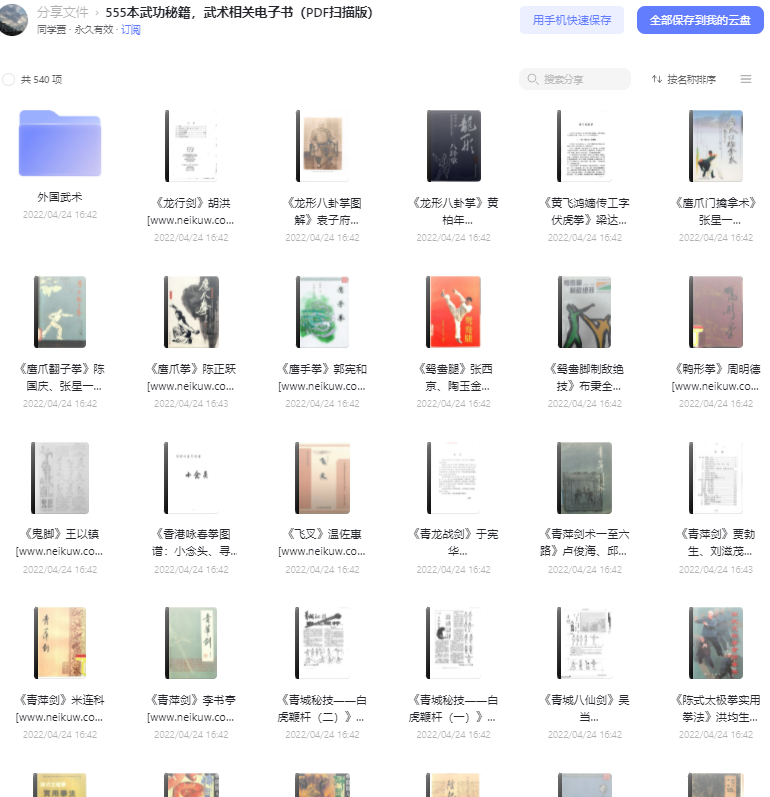Open the 《龙形八卦掌》黄柏年 dark cover book
This screenshot has height=797, width=770.
click(454, 146)
